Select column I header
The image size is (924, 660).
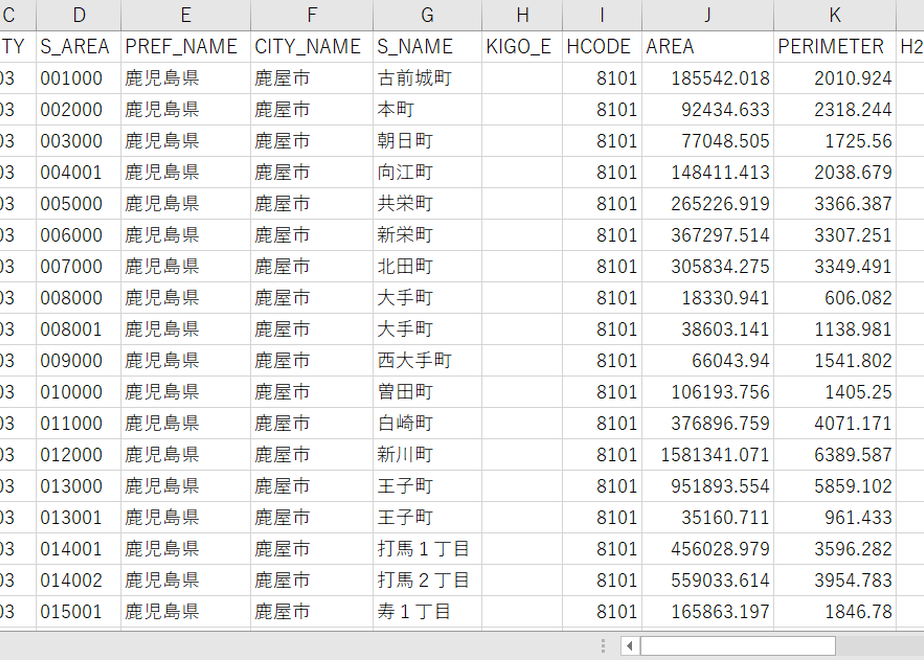(x=602, y=15)
